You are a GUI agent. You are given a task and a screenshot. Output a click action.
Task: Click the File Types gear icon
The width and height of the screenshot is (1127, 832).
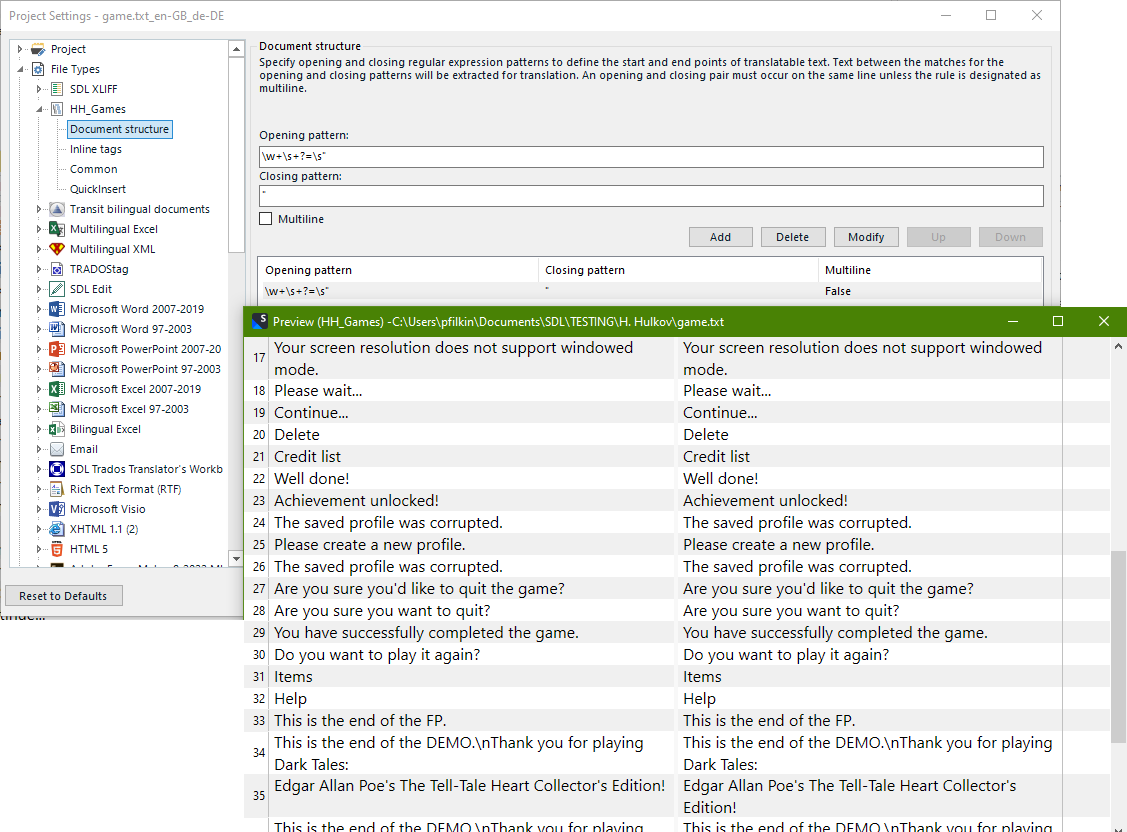coord(38,69)
